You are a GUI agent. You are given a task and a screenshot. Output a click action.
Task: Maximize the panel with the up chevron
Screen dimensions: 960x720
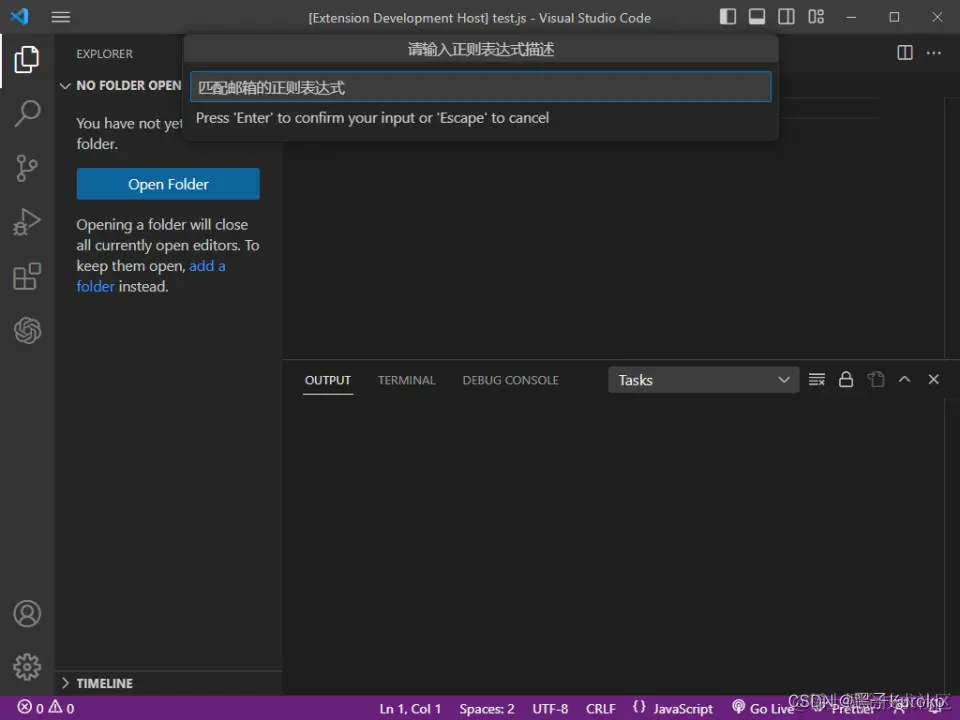904,380
